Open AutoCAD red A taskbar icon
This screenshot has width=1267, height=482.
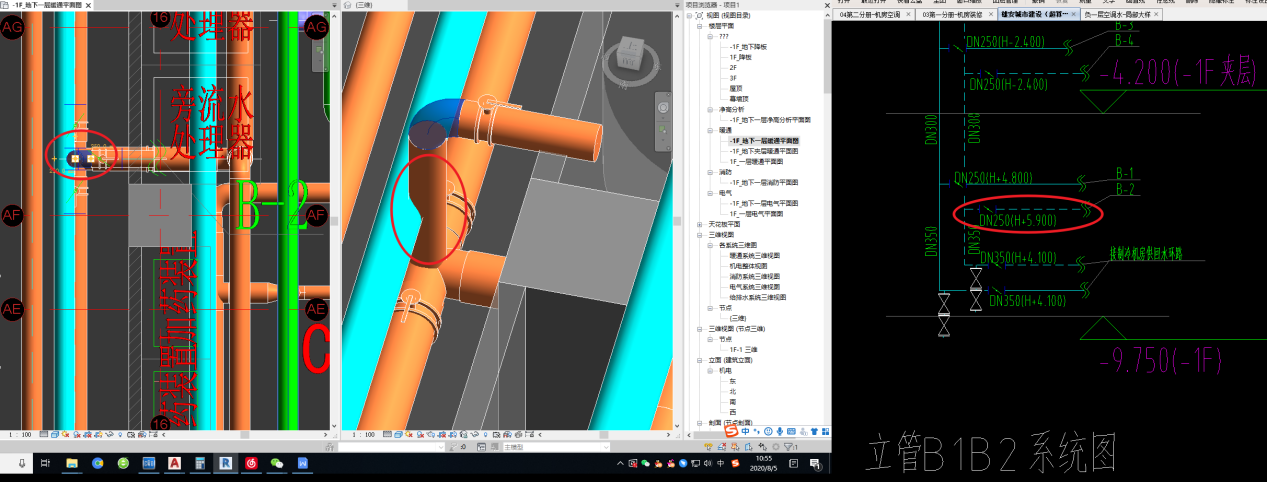(x=174, y=464)
